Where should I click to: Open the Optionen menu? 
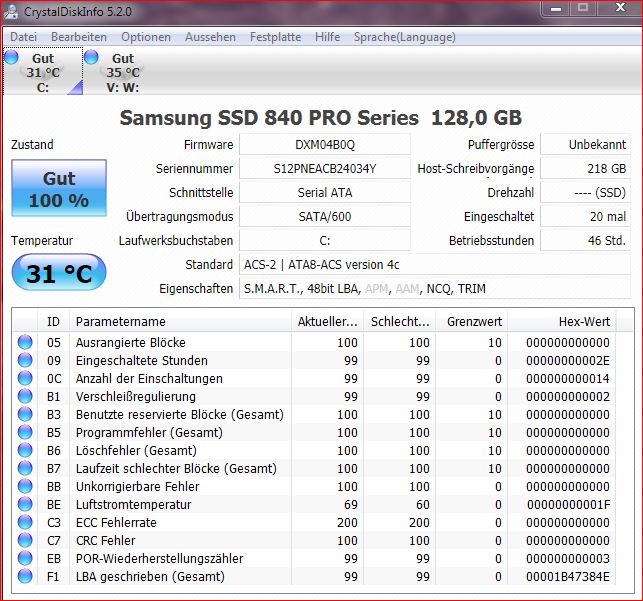click(146, 37)
